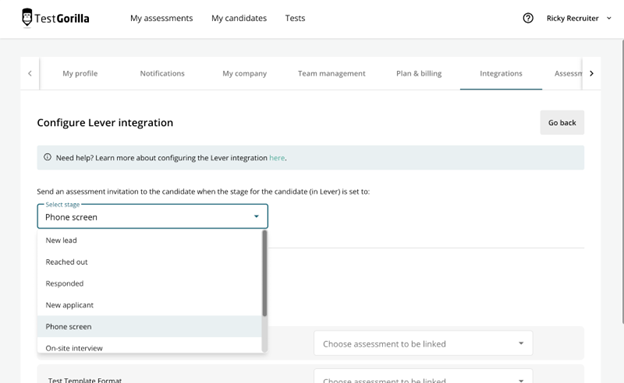Viewport: 624px width, 383px height.
Task: Choose the Reached out stage option
Action: [x=149, y=262]
